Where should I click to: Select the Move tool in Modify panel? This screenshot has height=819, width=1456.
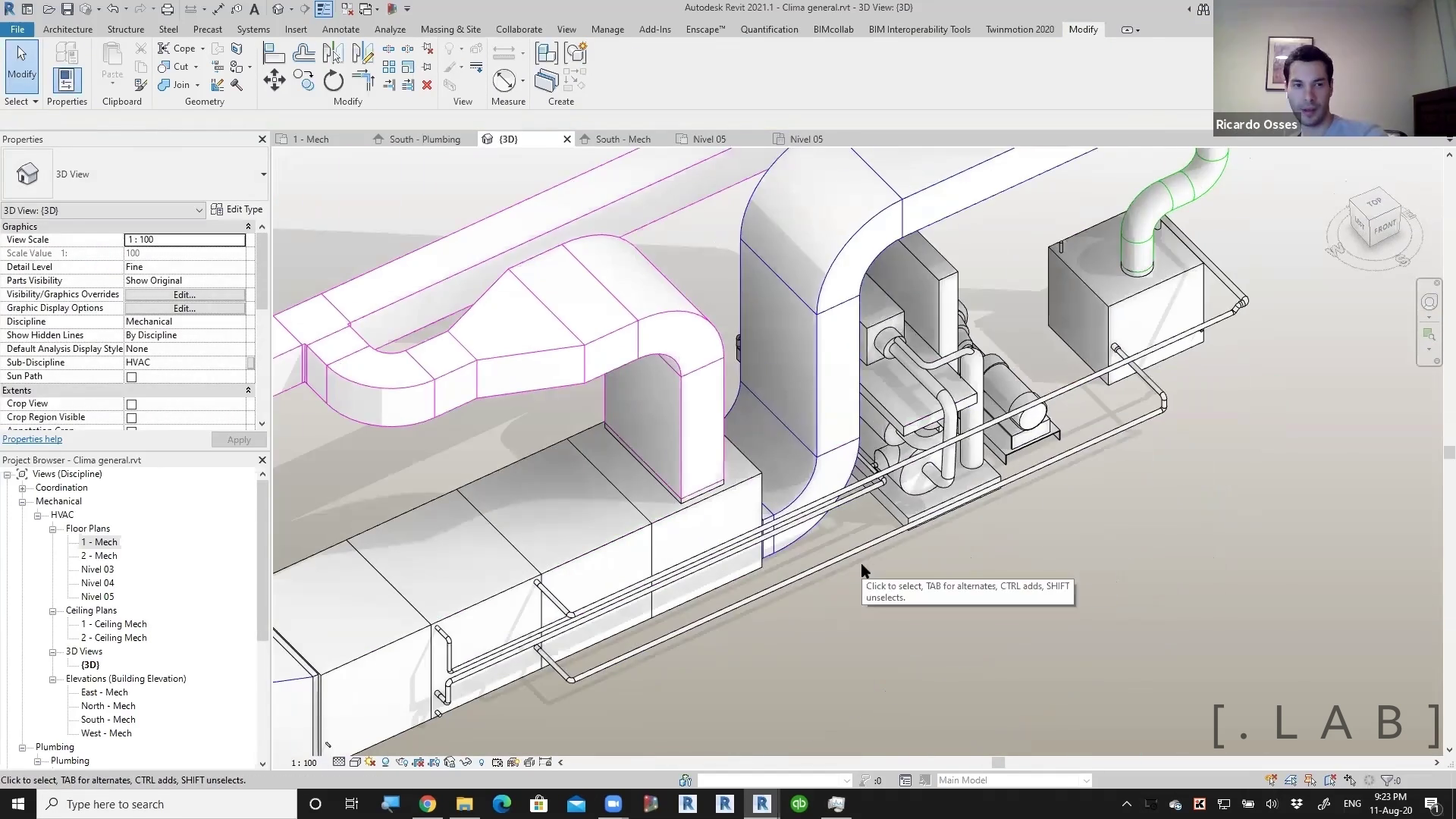pyautogui.click(x=274, y=80)
